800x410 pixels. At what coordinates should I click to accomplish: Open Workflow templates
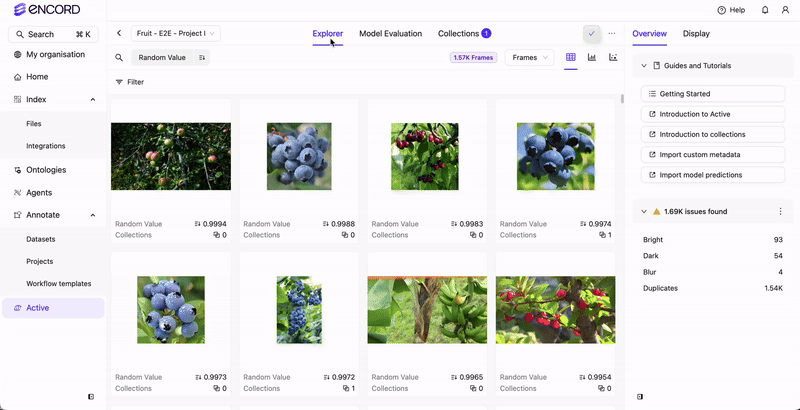coord(59,284)
